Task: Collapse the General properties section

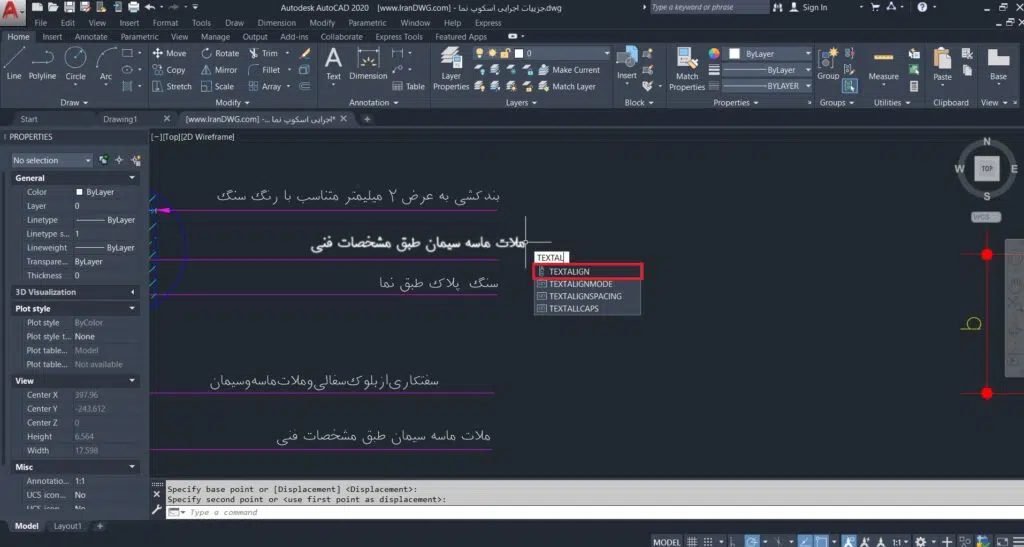Action: pos(133,178)
